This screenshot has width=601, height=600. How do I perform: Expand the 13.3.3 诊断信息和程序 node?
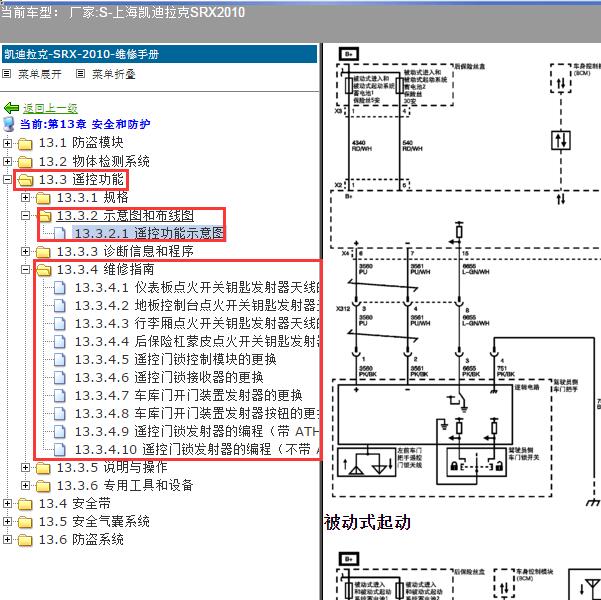point(25,252)
